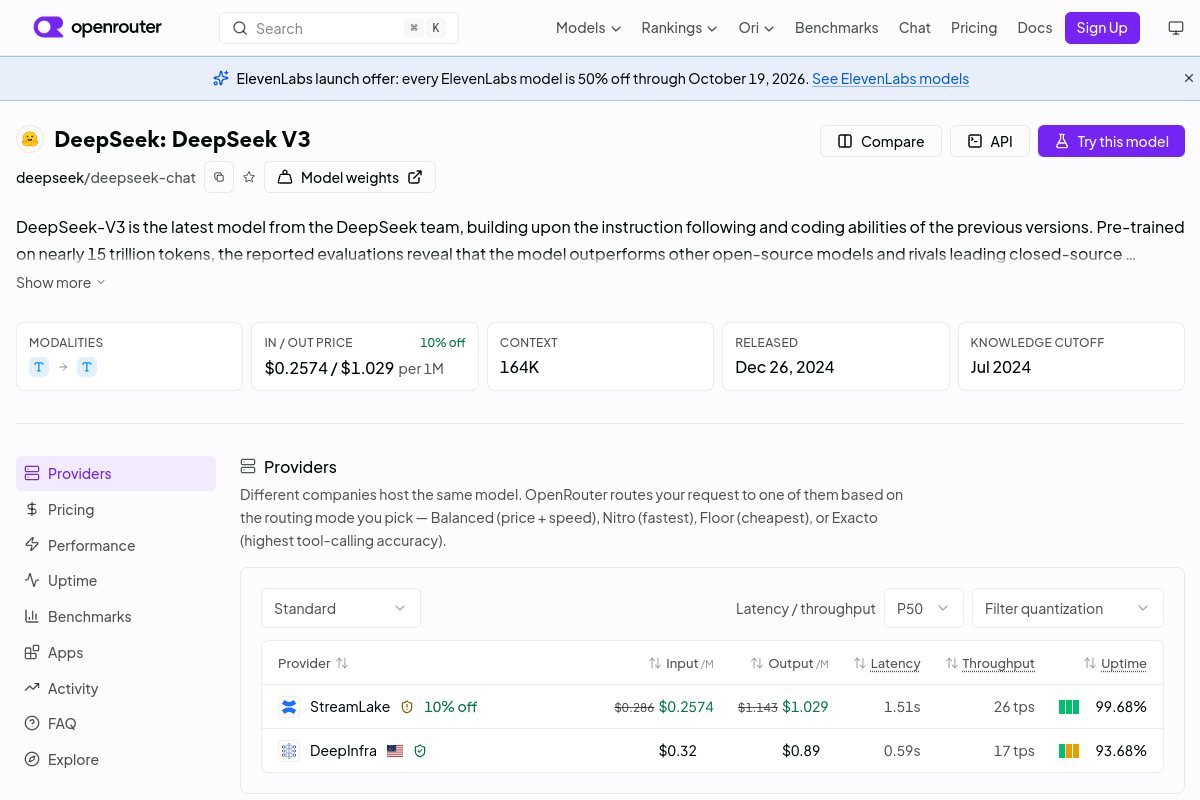Follow See ElevenLabs models link

coord(890,79)
